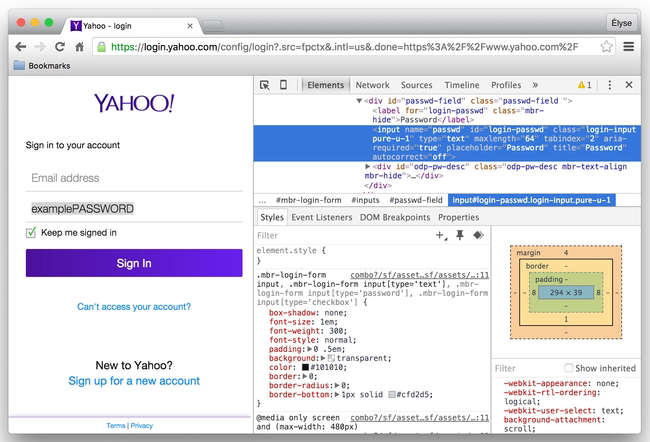This screenshot has width=650, height=442.
Task: Toggle element state with the pin icon
Action: 460,235
